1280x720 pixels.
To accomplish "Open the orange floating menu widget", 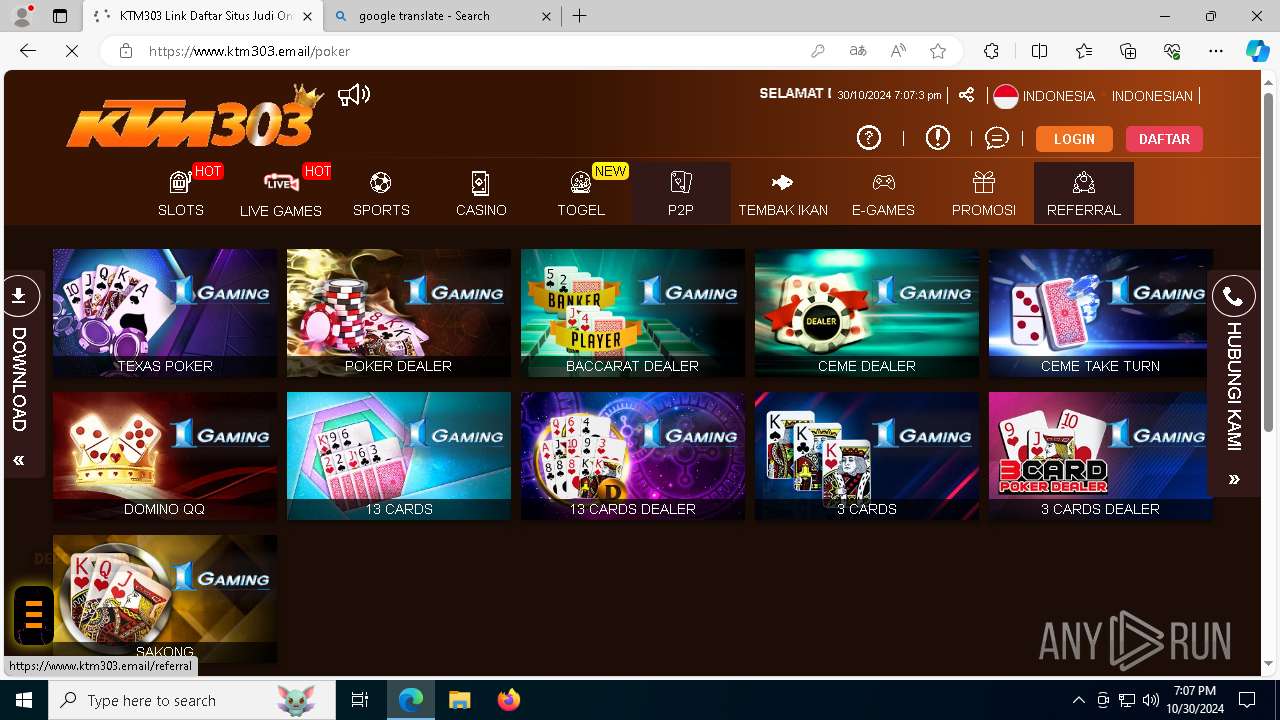I will coord(33,614).
